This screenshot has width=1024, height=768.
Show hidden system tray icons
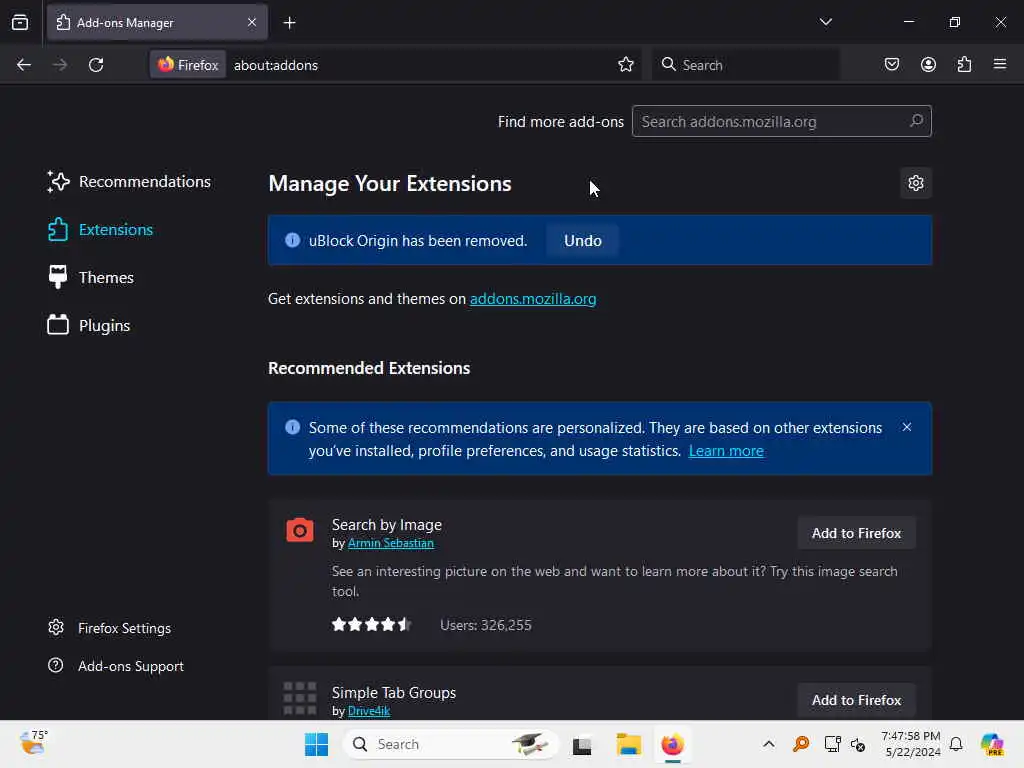pos(769,744)
